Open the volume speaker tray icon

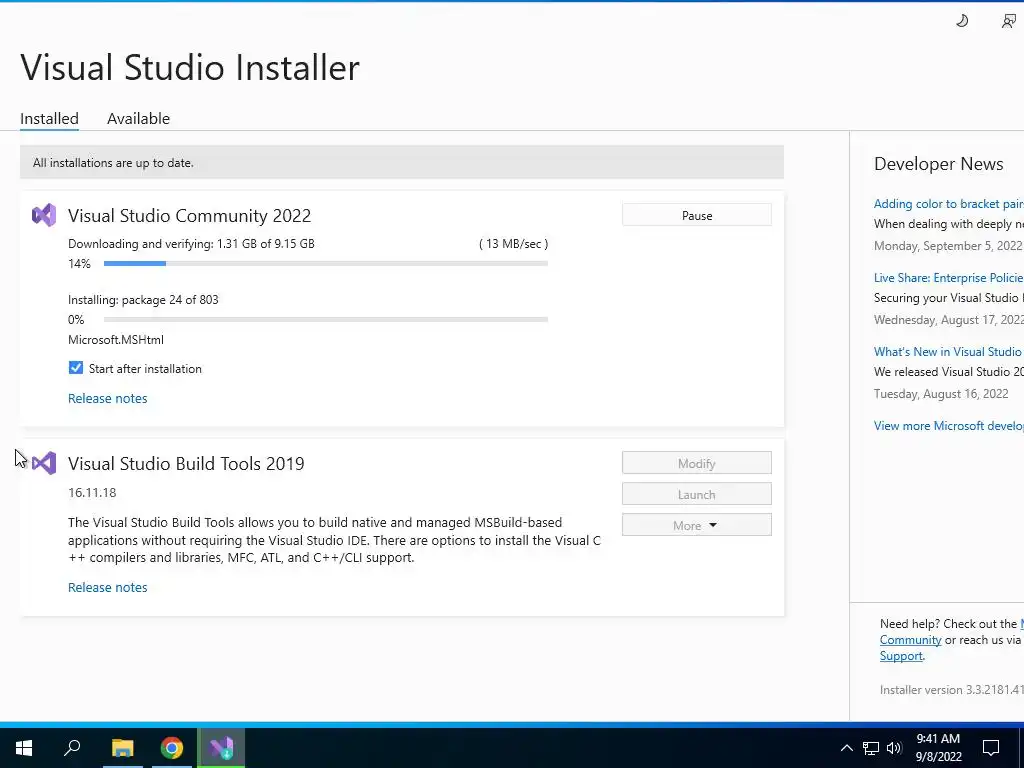894,748
